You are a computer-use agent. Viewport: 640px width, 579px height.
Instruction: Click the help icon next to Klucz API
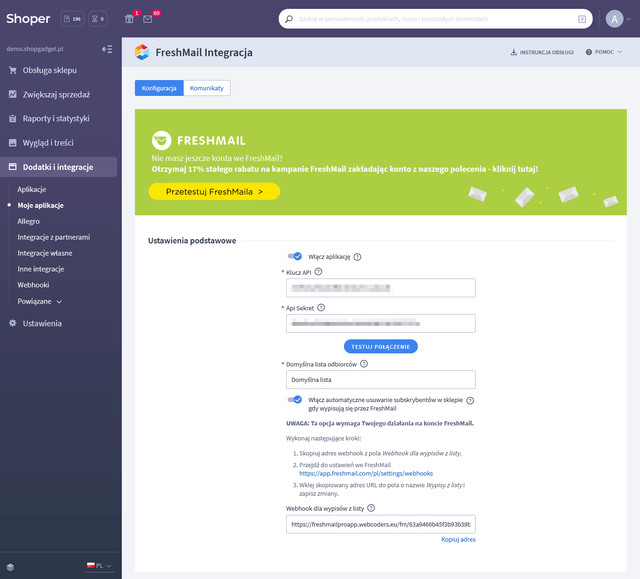pyautogui.click(x=318, y=272)
